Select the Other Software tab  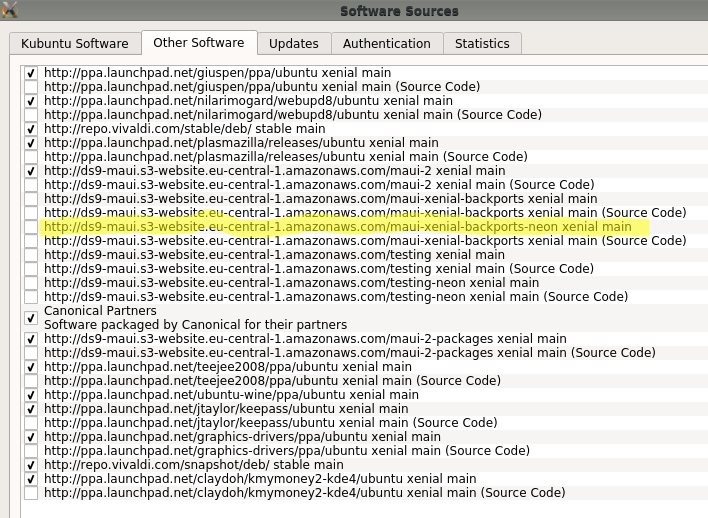click(199, 43)
